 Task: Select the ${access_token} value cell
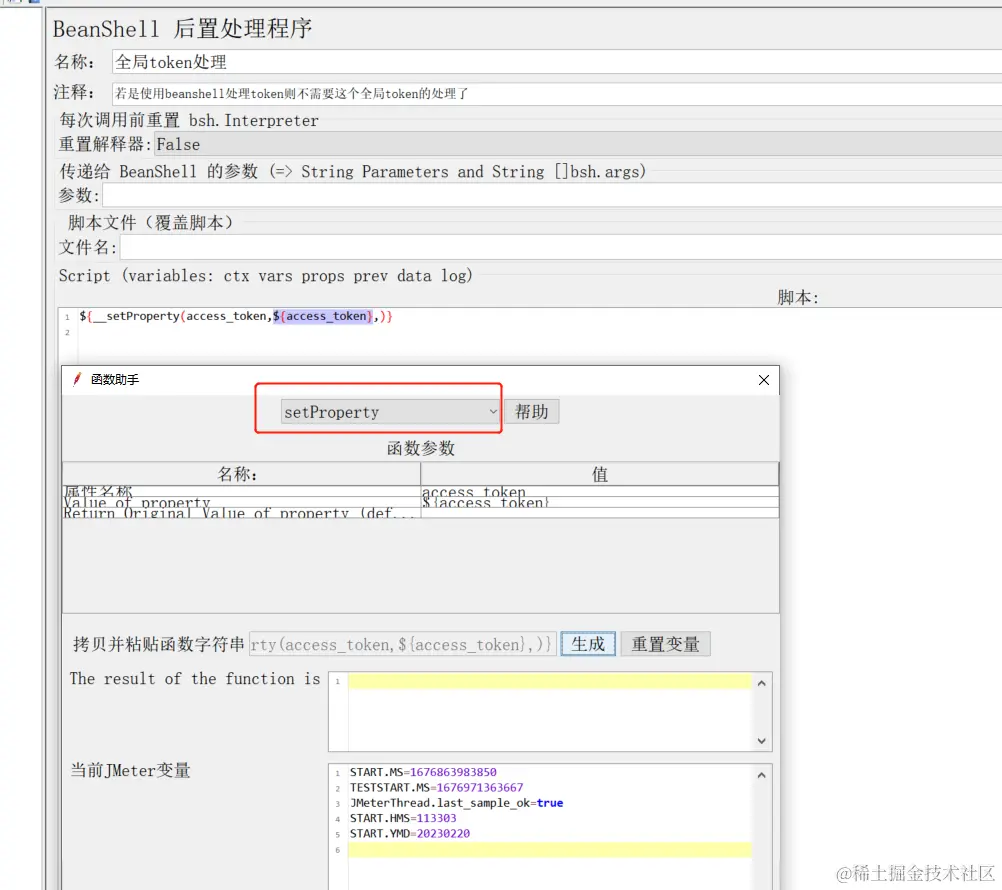point(599,502)
